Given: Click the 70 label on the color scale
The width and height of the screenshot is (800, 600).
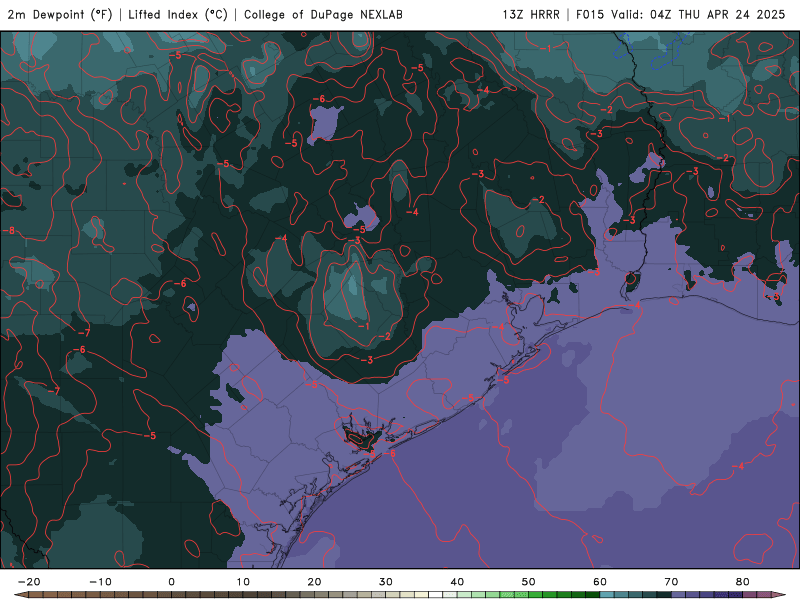Looking at the screenshot, I should tap(671, 582).
